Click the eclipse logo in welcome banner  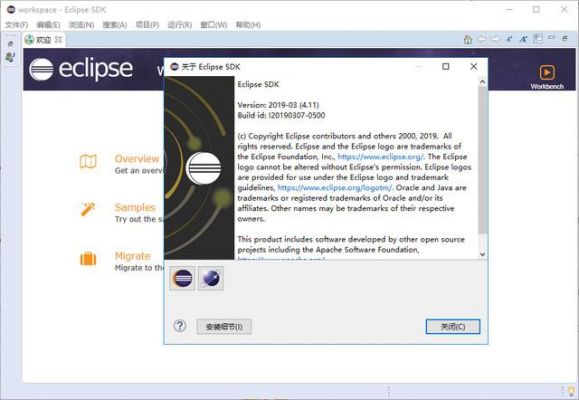81,69
